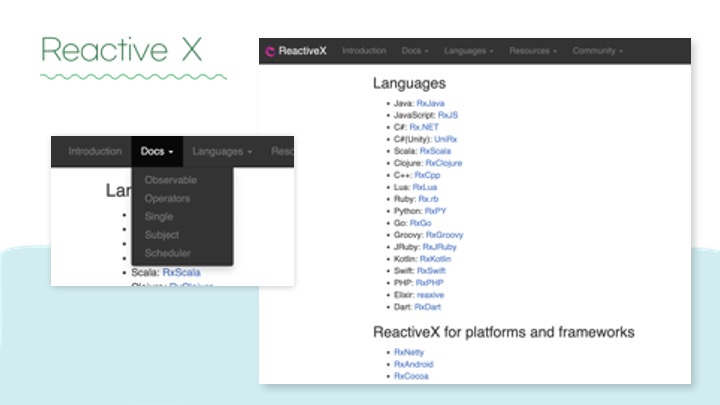Open the Rx.rb link
720x405 pixels.
point(428,199)
